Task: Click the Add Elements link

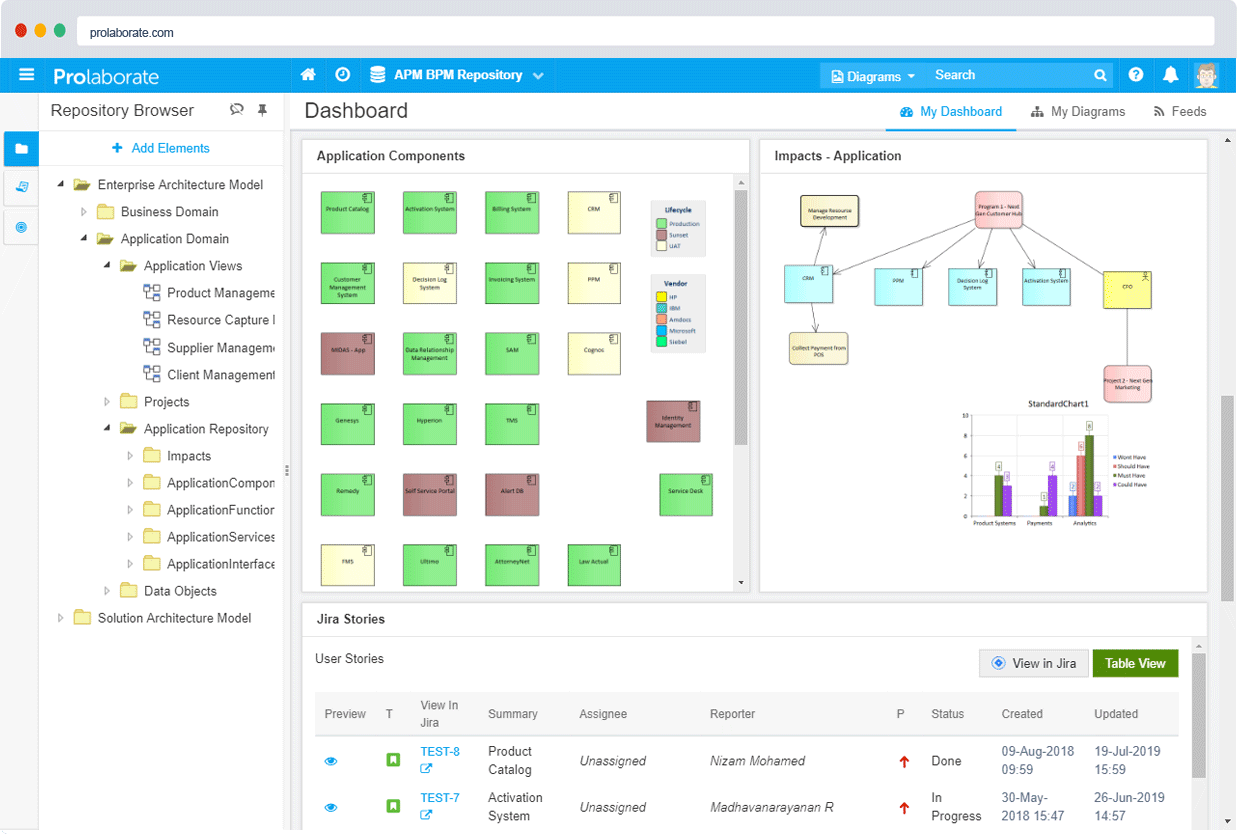Action: 161,148
